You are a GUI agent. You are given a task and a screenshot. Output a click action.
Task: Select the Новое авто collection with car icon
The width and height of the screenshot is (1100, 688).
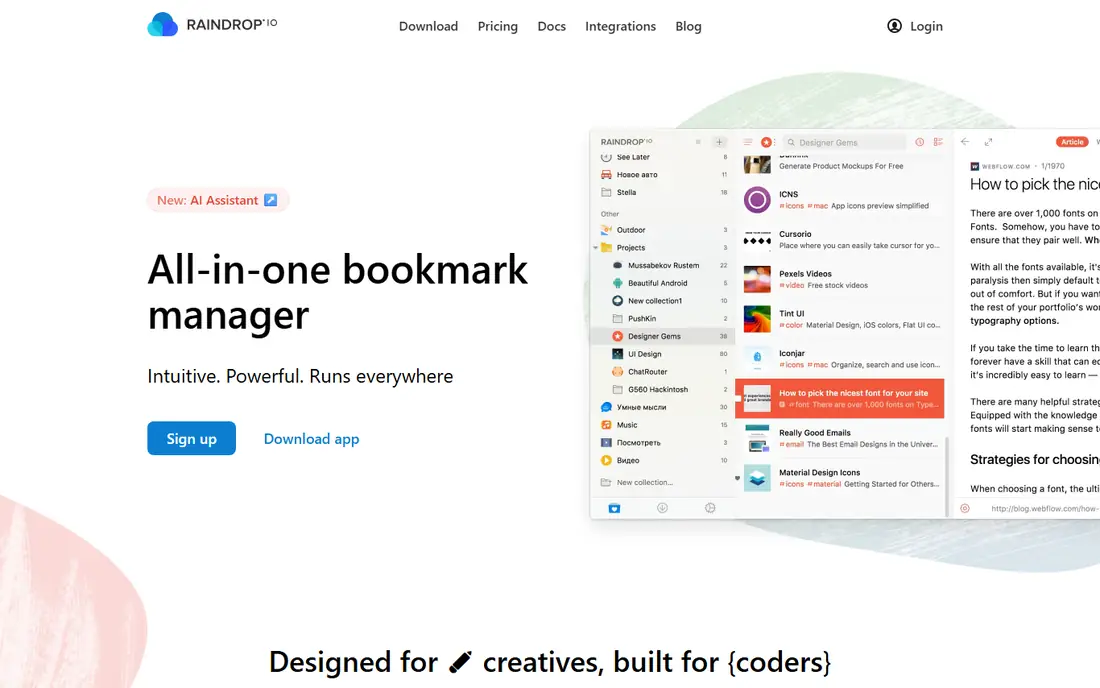[663, 175]
